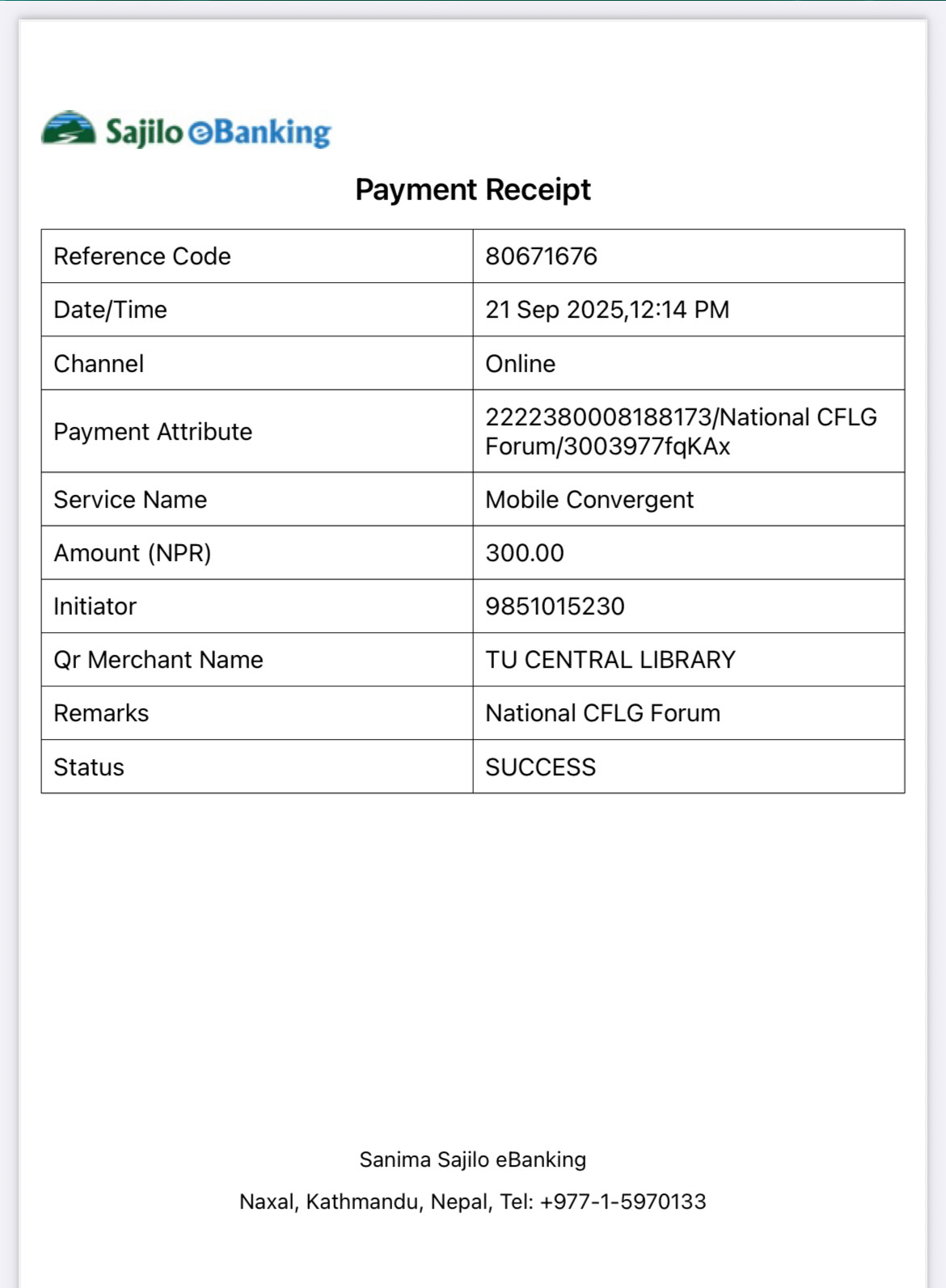Select the TU CENTRAL LIBRARY merchant name
The image size is (946, 1288).
610,660
